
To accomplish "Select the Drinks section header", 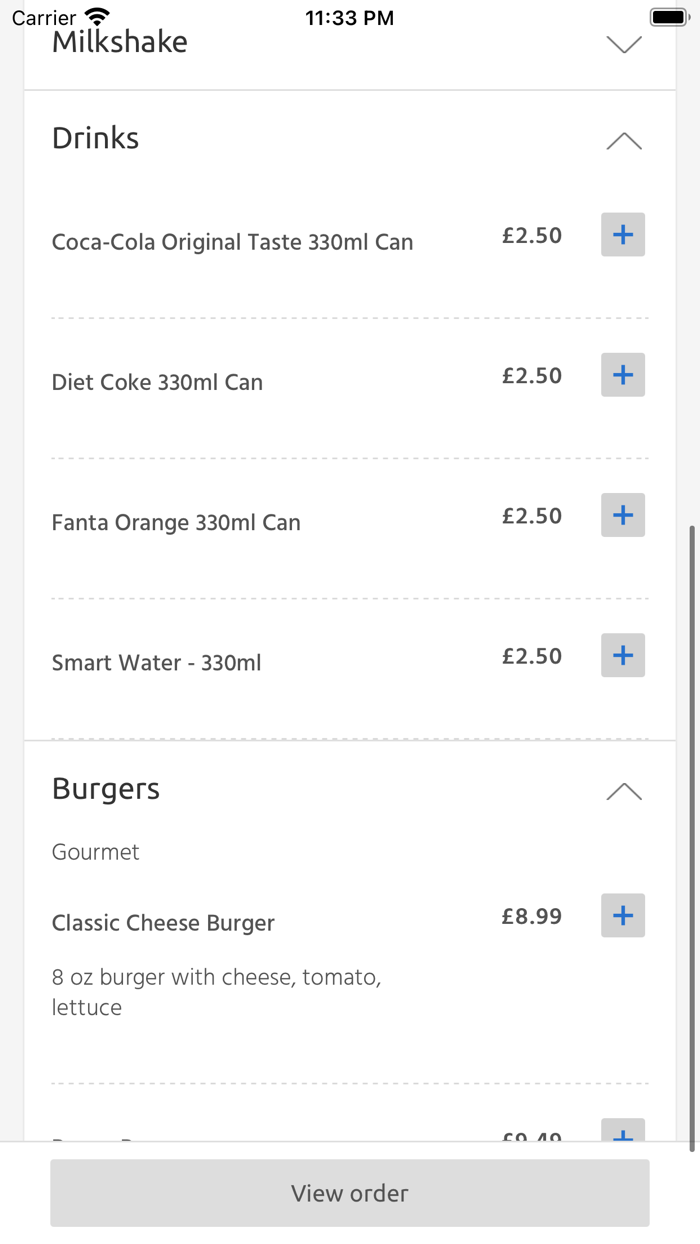I will pyautogui.click(x=95, y=138).
